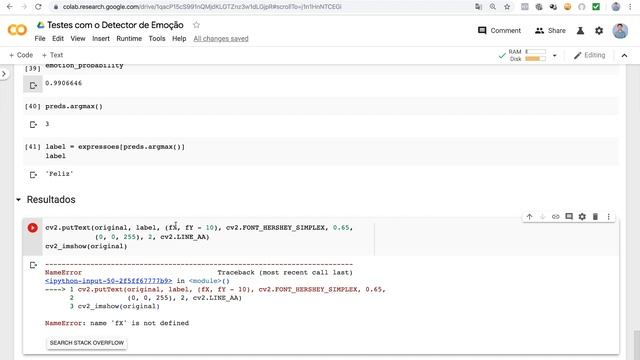Click output value 0.9906646
The width and height of the screenshot is (640, 360).
(x=64, y=83)
